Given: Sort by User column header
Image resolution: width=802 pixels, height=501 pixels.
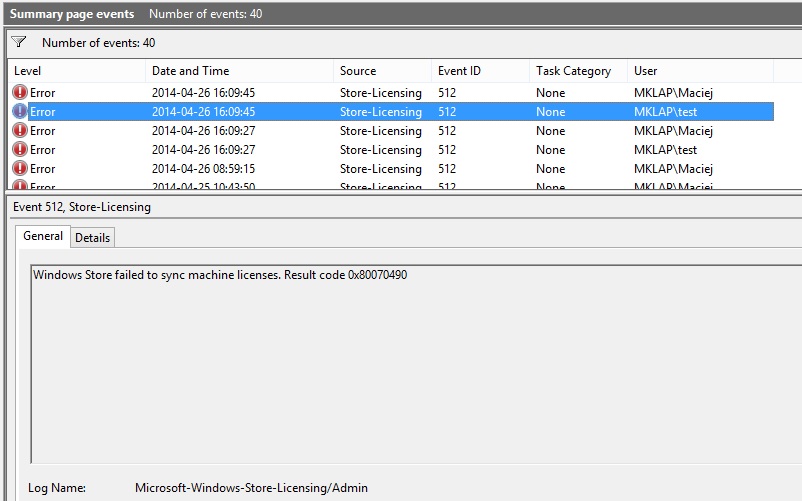Looking at the screenshot, I should pos(700,71).
